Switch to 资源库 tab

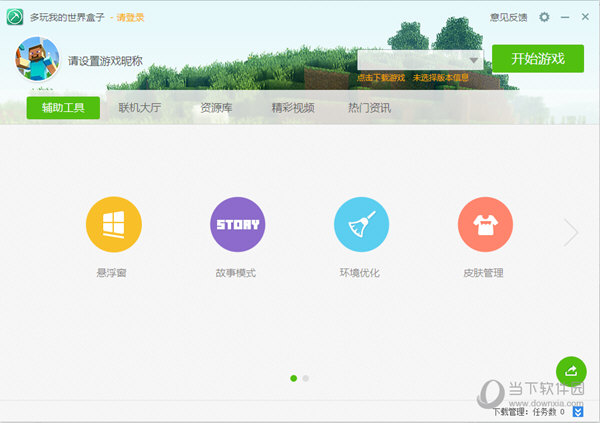pyautogui.click(x=216, y=108)
